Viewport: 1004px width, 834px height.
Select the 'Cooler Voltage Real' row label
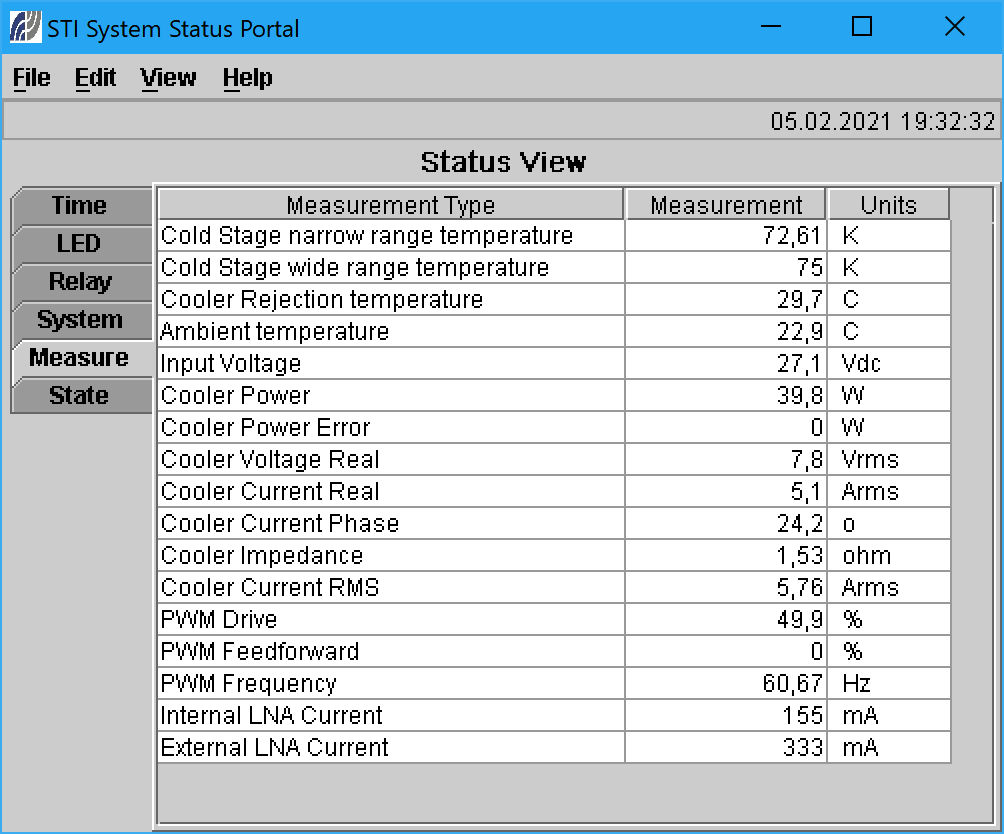pos(270,460)
